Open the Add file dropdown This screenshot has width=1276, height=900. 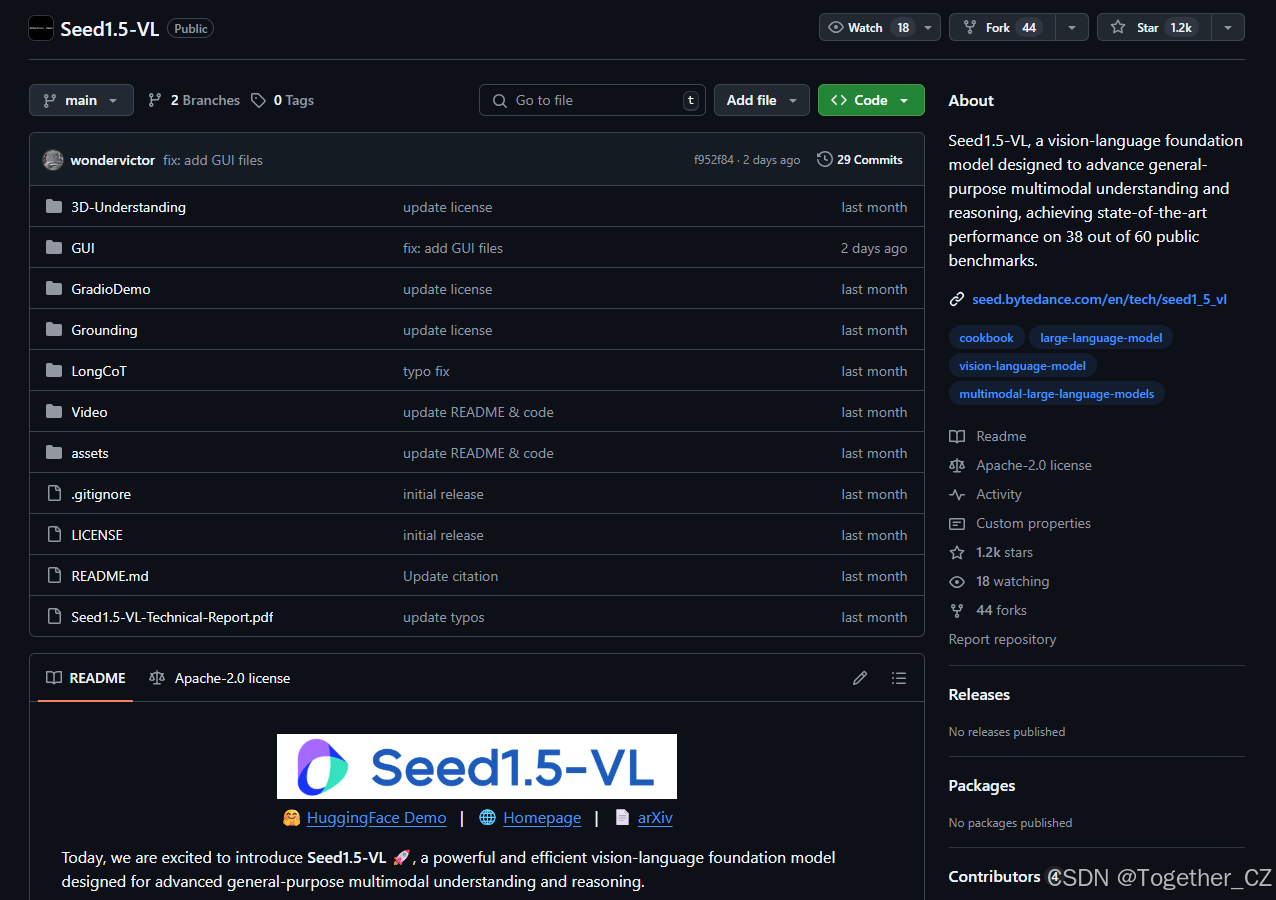coord(761,100)
